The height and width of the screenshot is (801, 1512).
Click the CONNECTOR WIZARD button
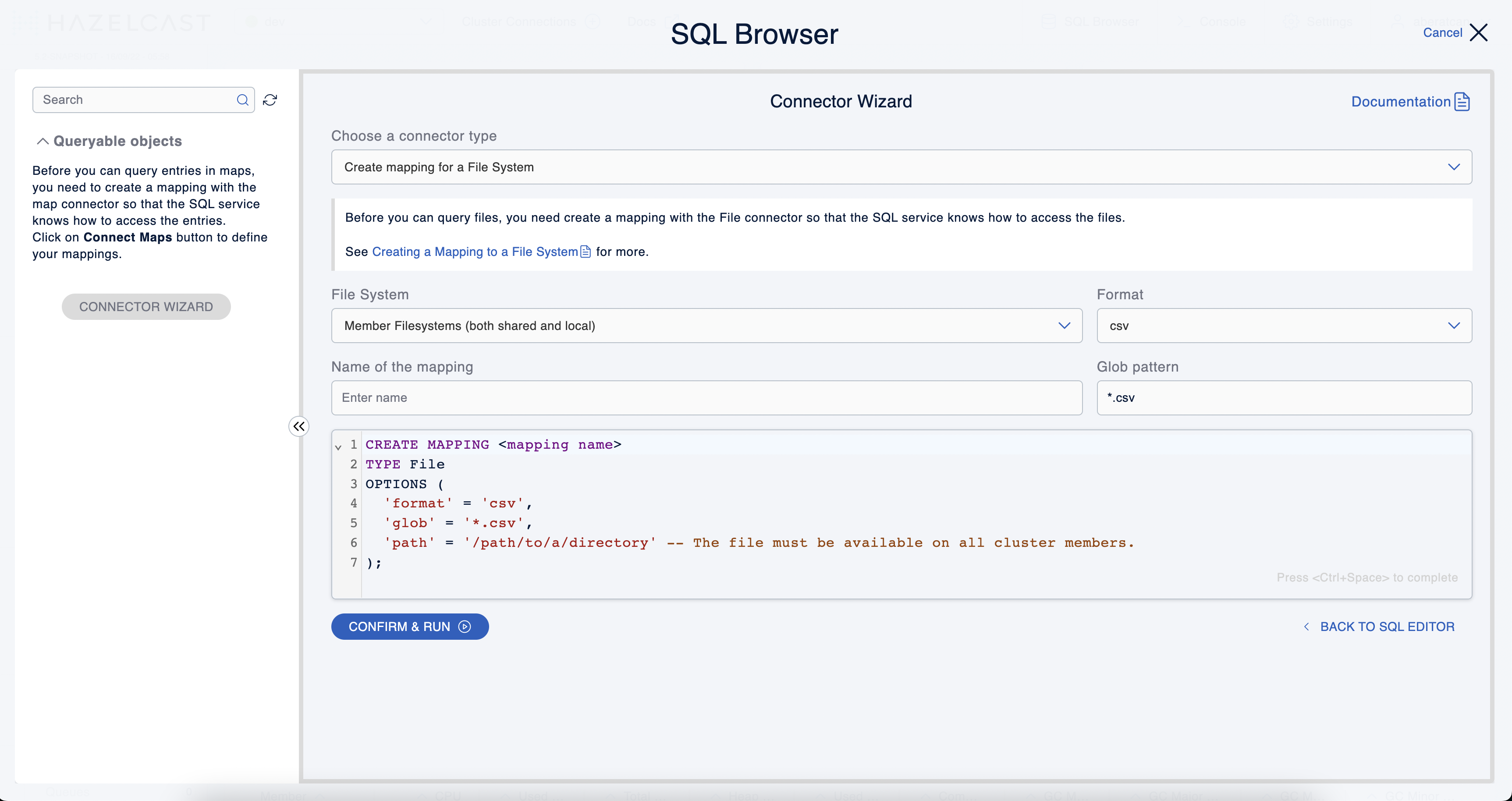coord(146,306)
